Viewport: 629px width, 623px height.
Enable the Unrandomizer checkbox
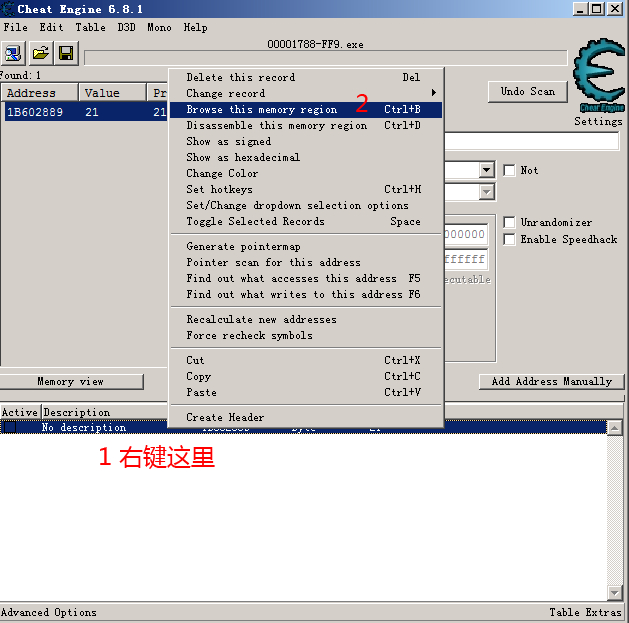[x=509, y=222]
